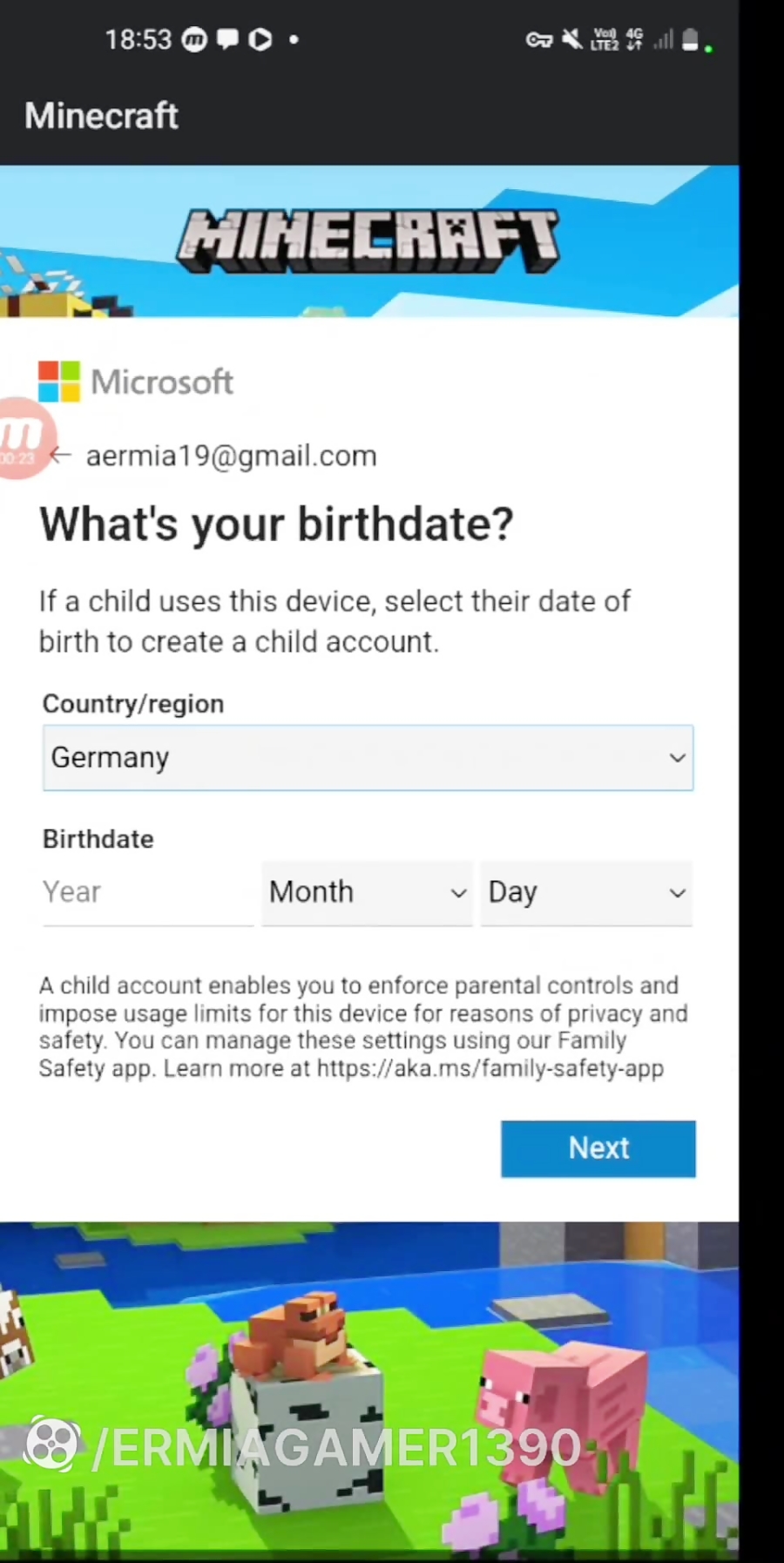This screenshot has height=1563, width=784.
Task: Open the aka.ms/family-safety-app link
Action: click(x=490, y=1068)
